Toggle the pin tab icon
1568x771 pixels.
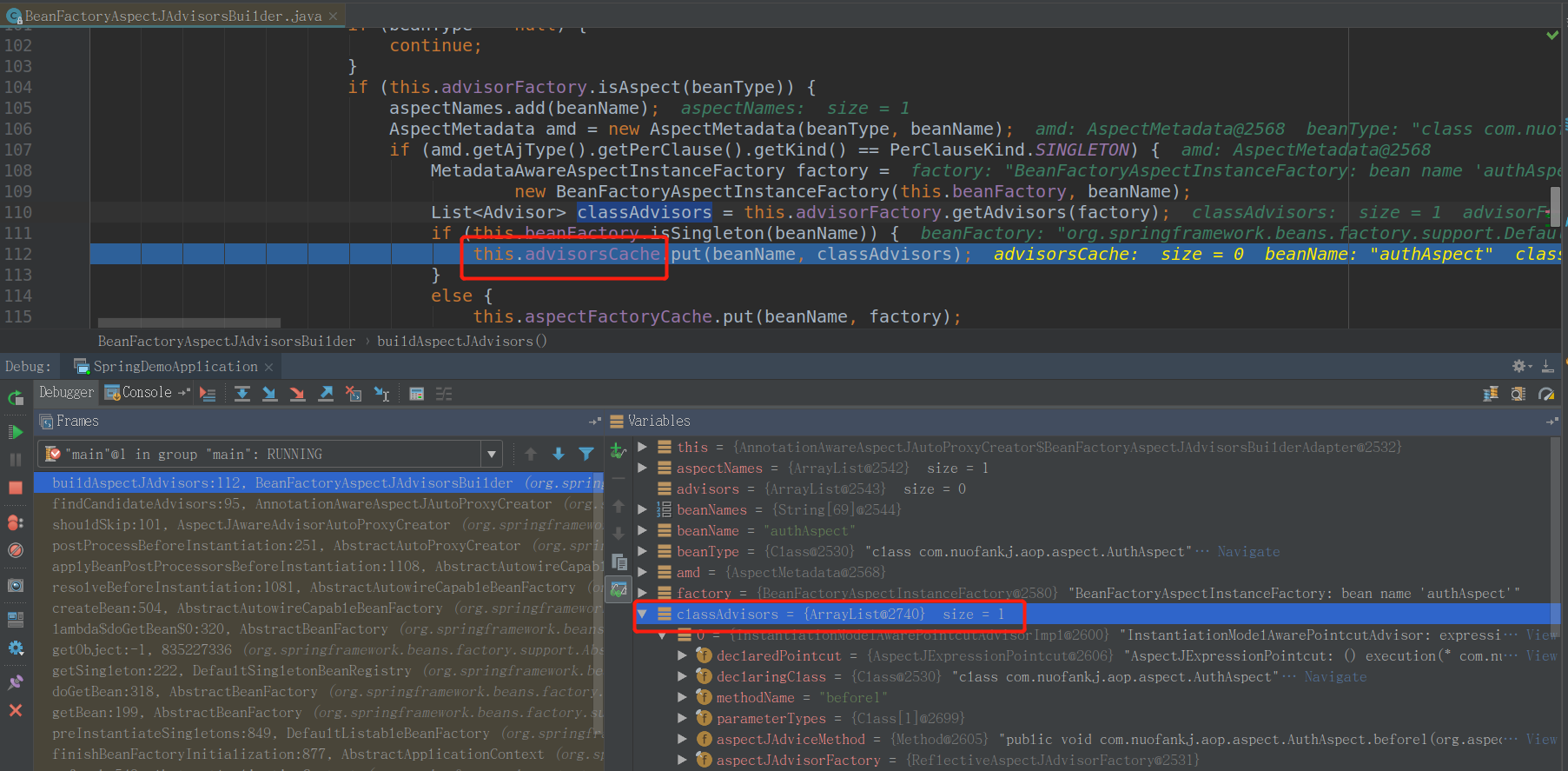(x=16, y=682)
